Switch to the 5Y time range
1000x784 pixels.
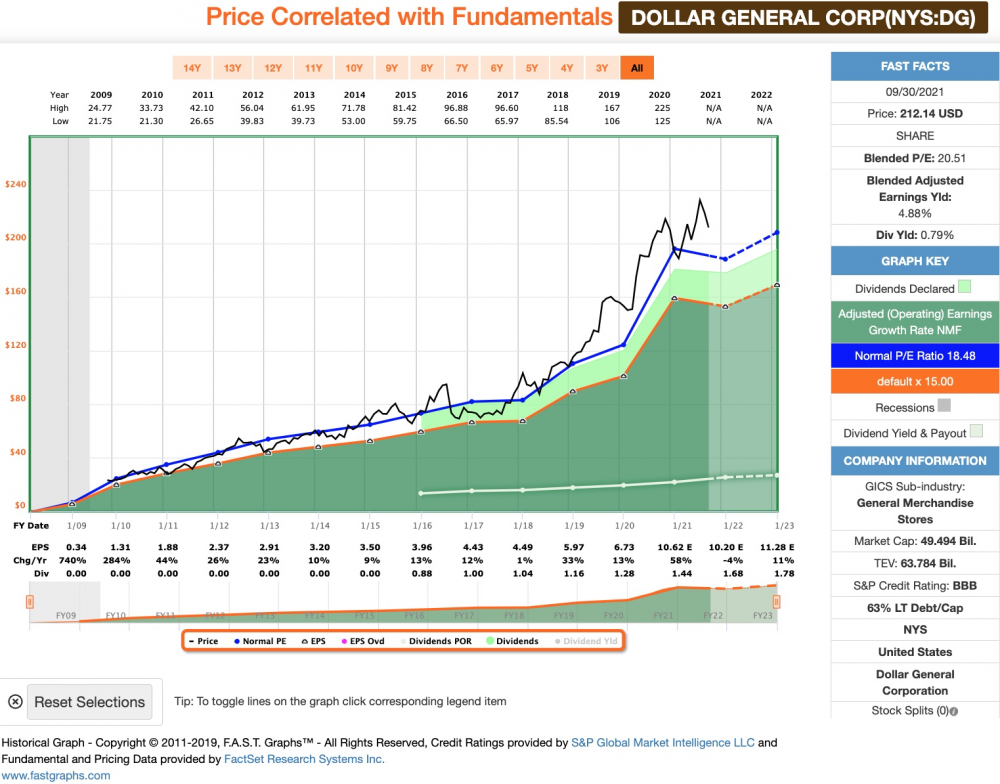[x=532, y=68]
